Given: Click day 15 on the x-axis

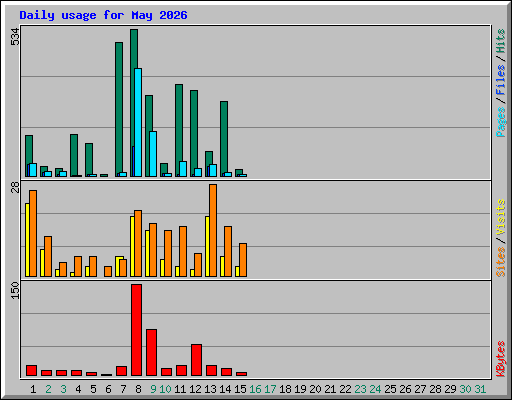Looking at the screenshot, I should click(240, 389).
